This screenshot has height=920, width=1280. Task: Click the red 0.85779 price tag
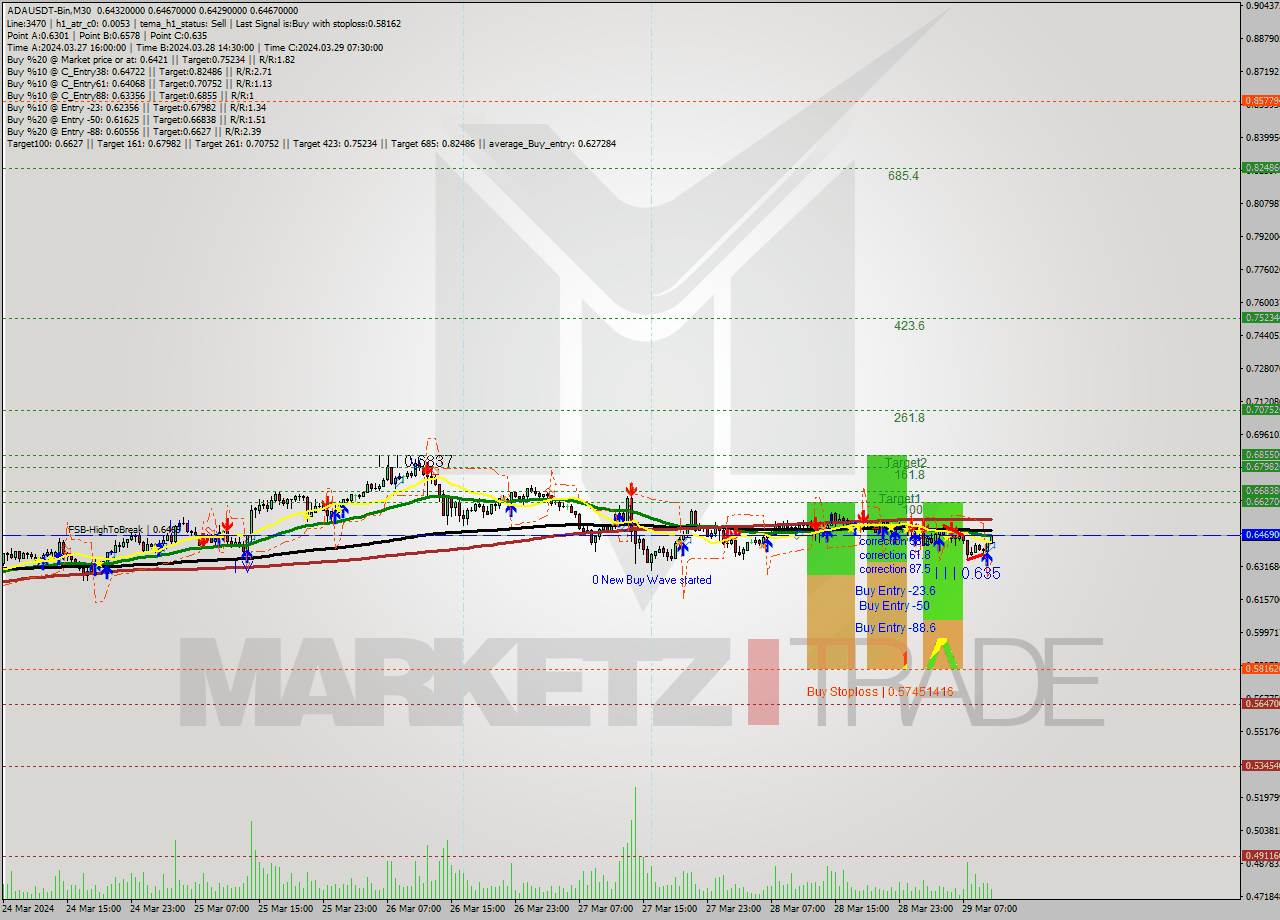1261,101
